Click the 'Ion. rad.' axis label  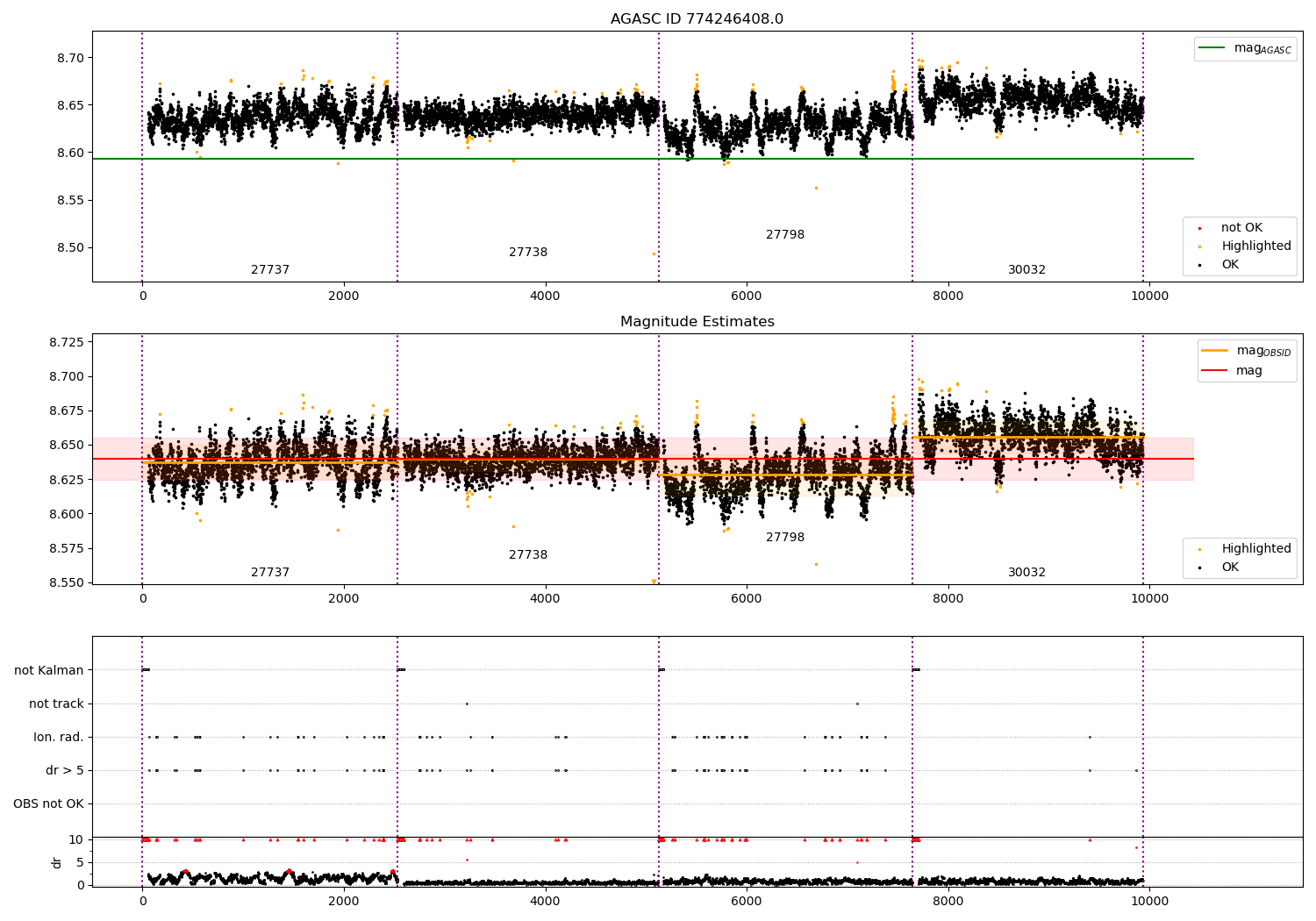[59, 738]
